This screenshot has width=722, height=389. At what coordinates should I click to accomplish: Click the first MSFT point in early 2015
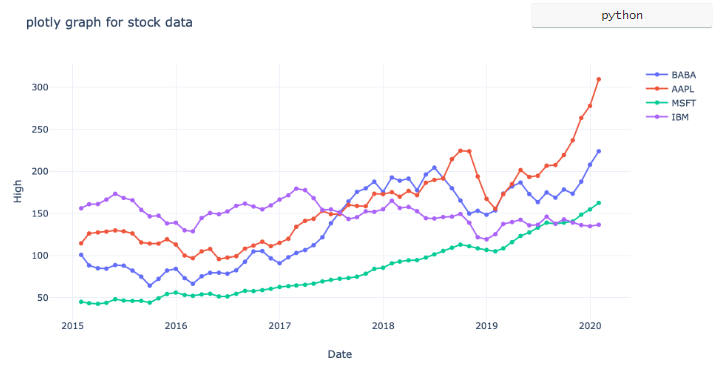pyautogui.click(x=81, y=302)
